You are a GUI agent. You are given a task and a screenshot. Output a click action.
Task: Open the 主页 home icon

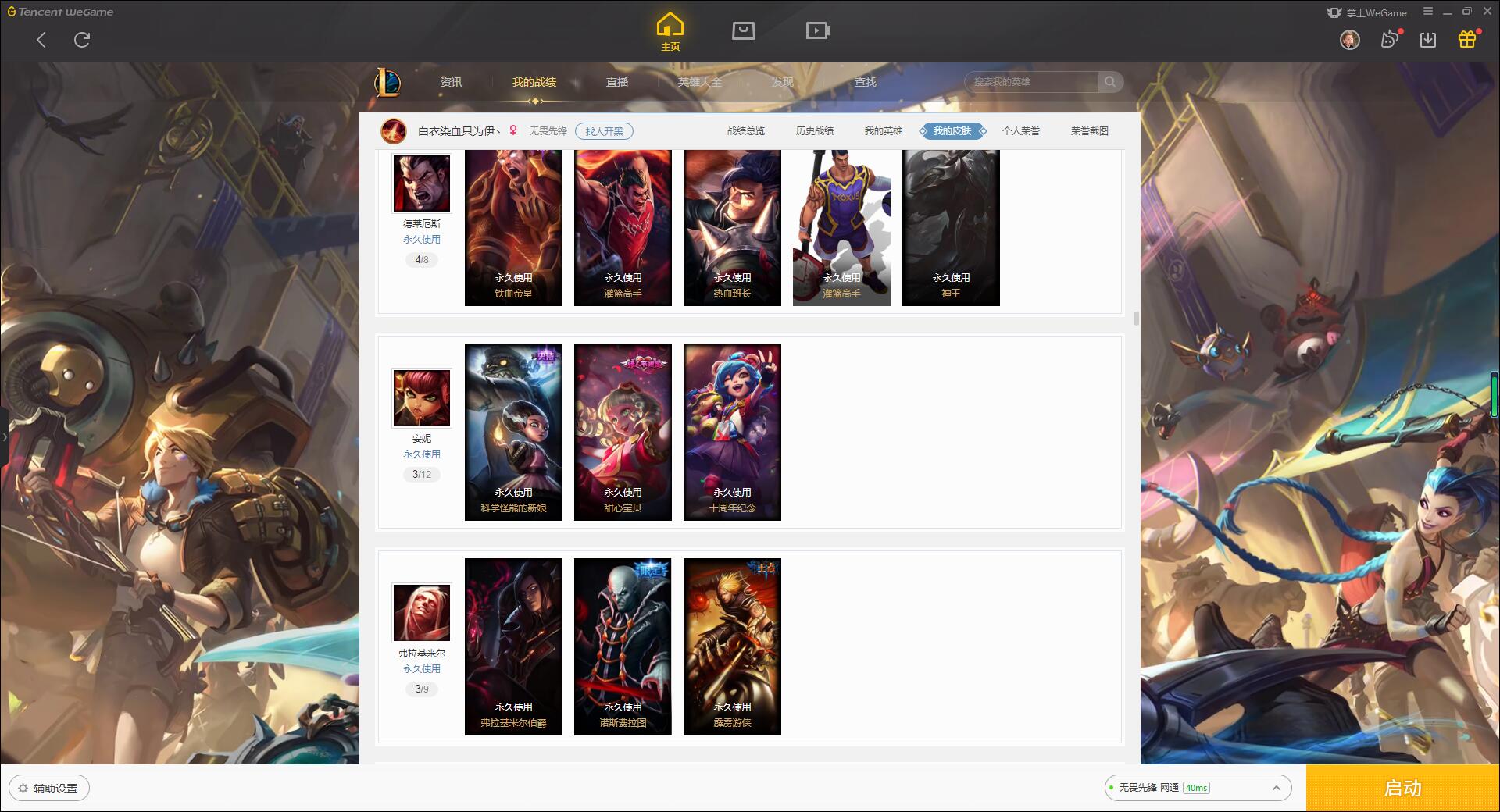[x=670, y=32]
